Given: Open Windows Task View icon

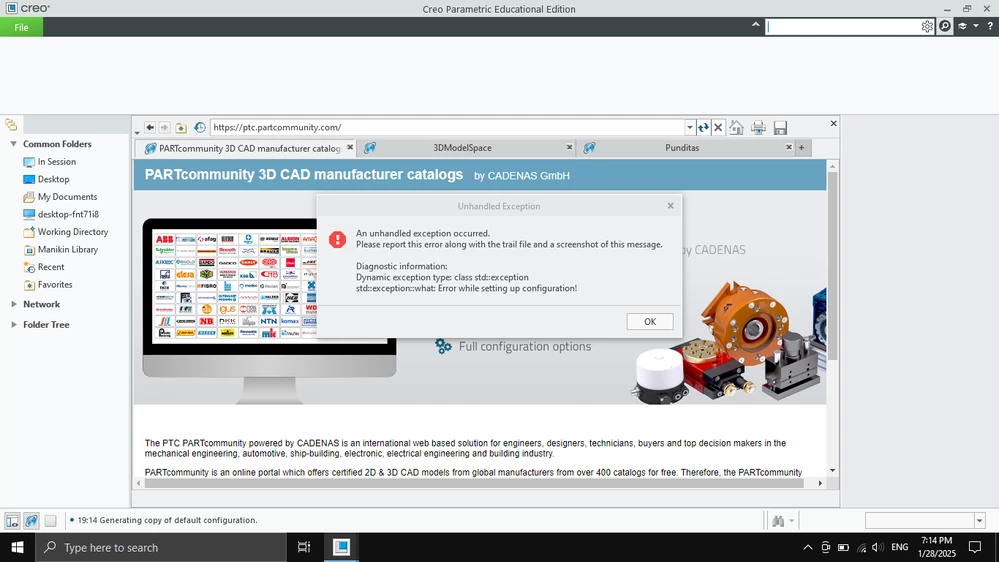Looking at the screenshot, I should tap(304, 547).
